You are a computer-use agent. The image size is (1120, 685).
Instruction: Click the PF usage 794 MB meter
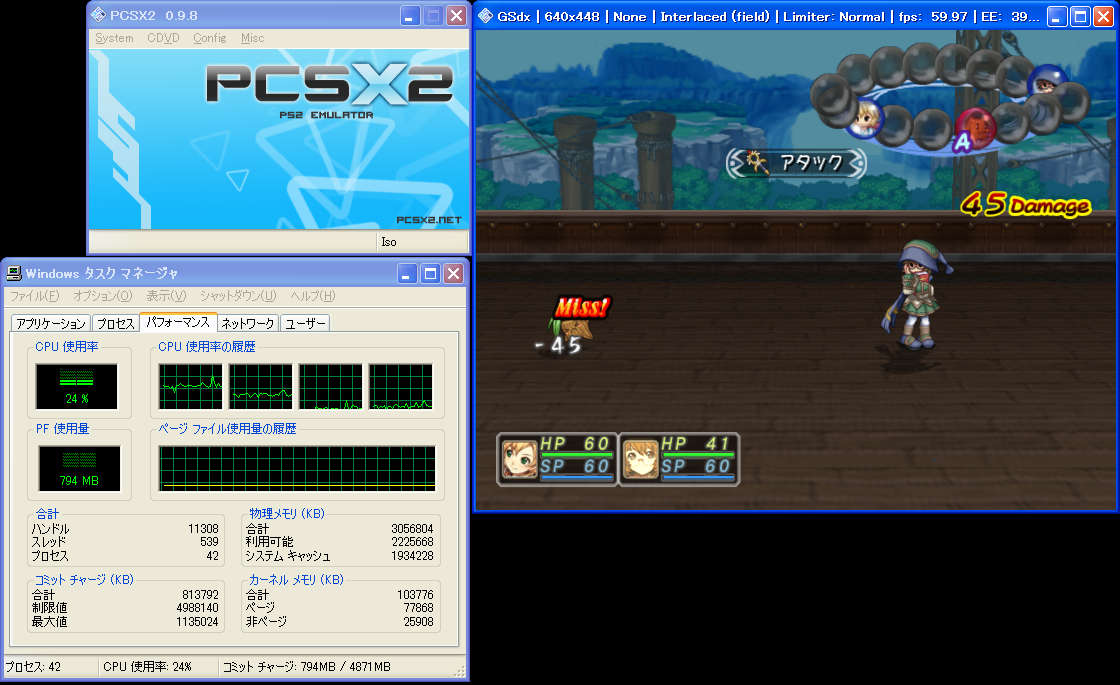point(79,469)
